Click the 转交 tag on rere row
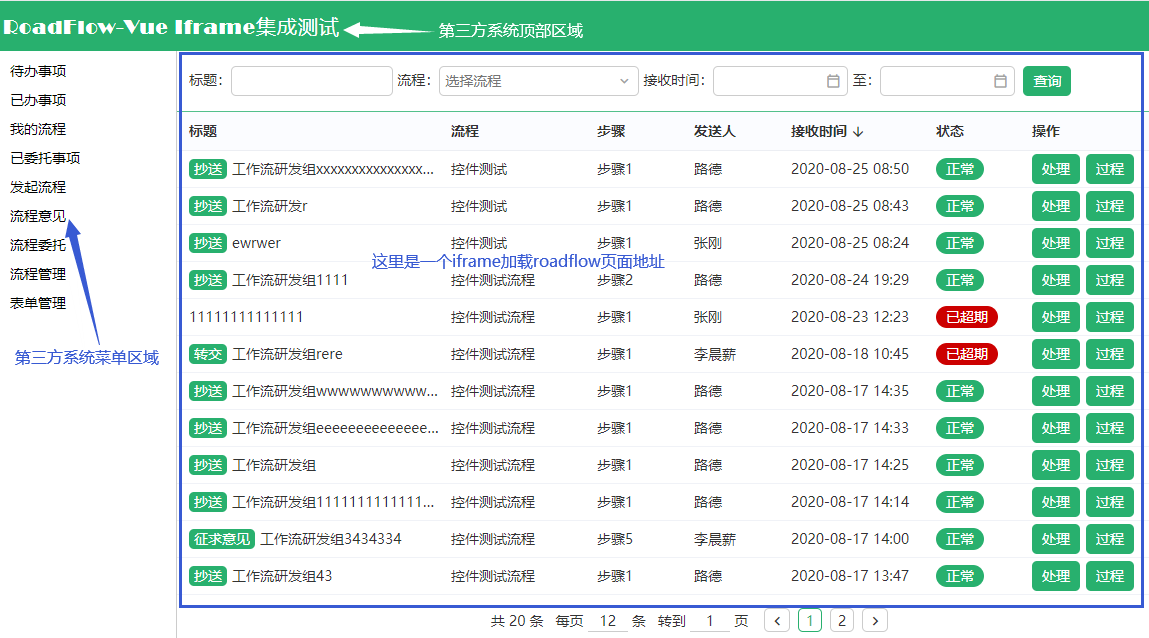1149x638 pixels. click(x=208, y=355)
